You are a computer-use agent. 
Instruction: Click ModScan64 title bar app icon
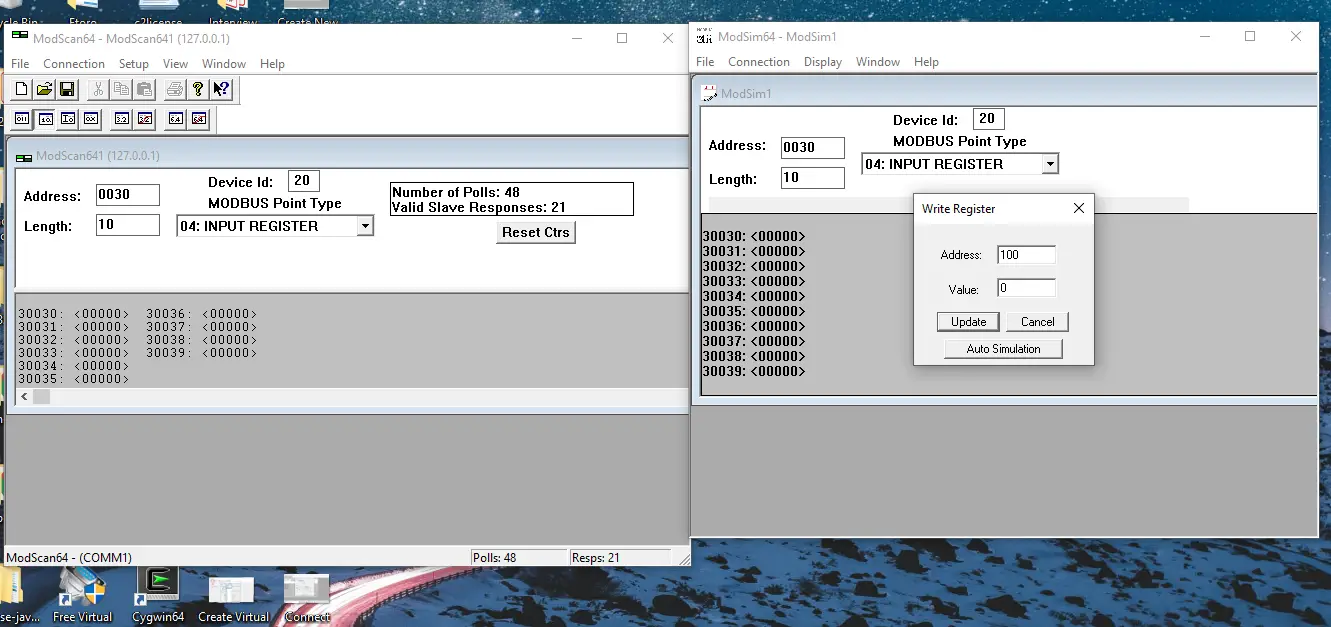[20, 38]
